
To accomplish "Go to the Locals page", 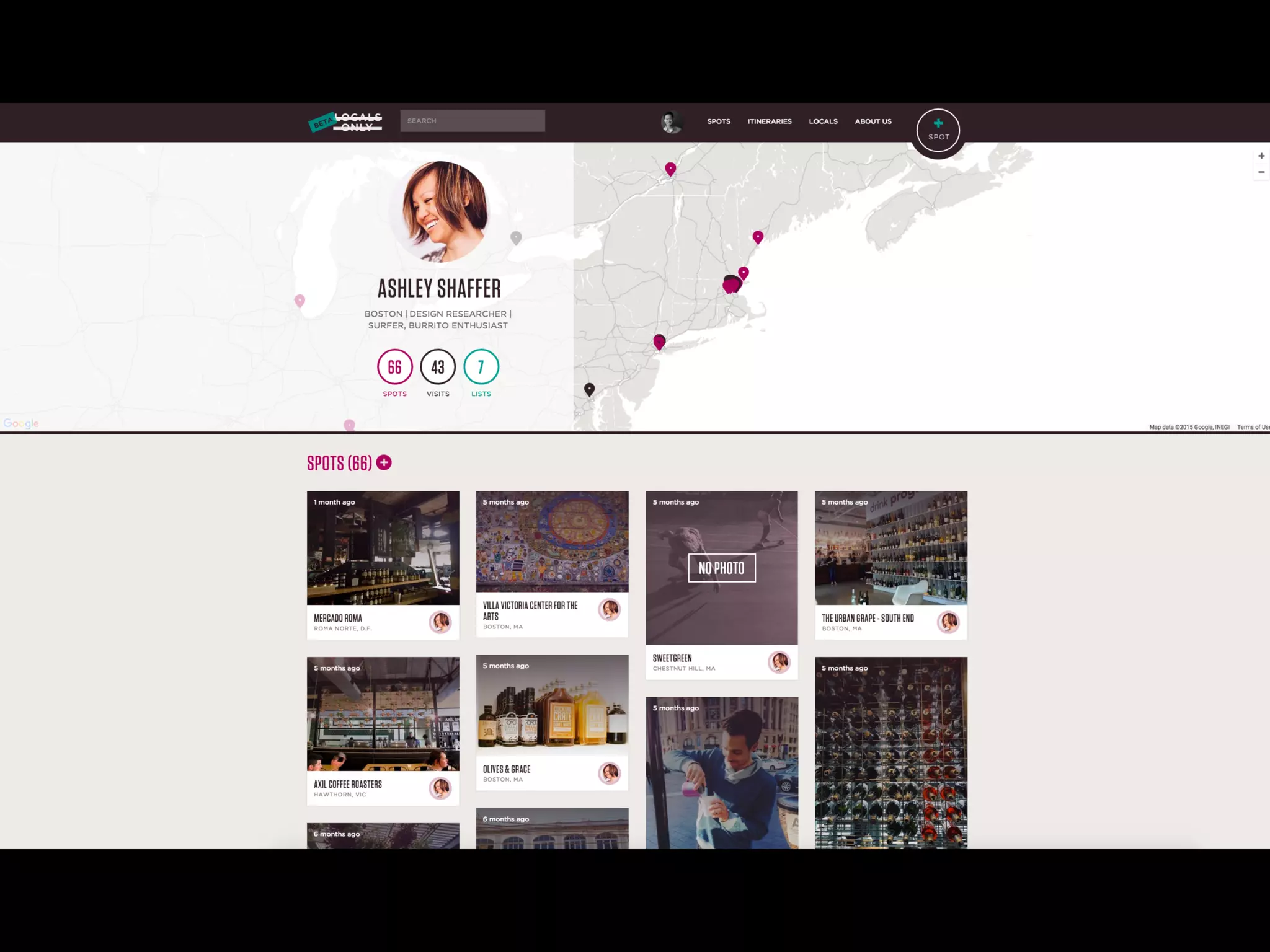I will 823,121.
